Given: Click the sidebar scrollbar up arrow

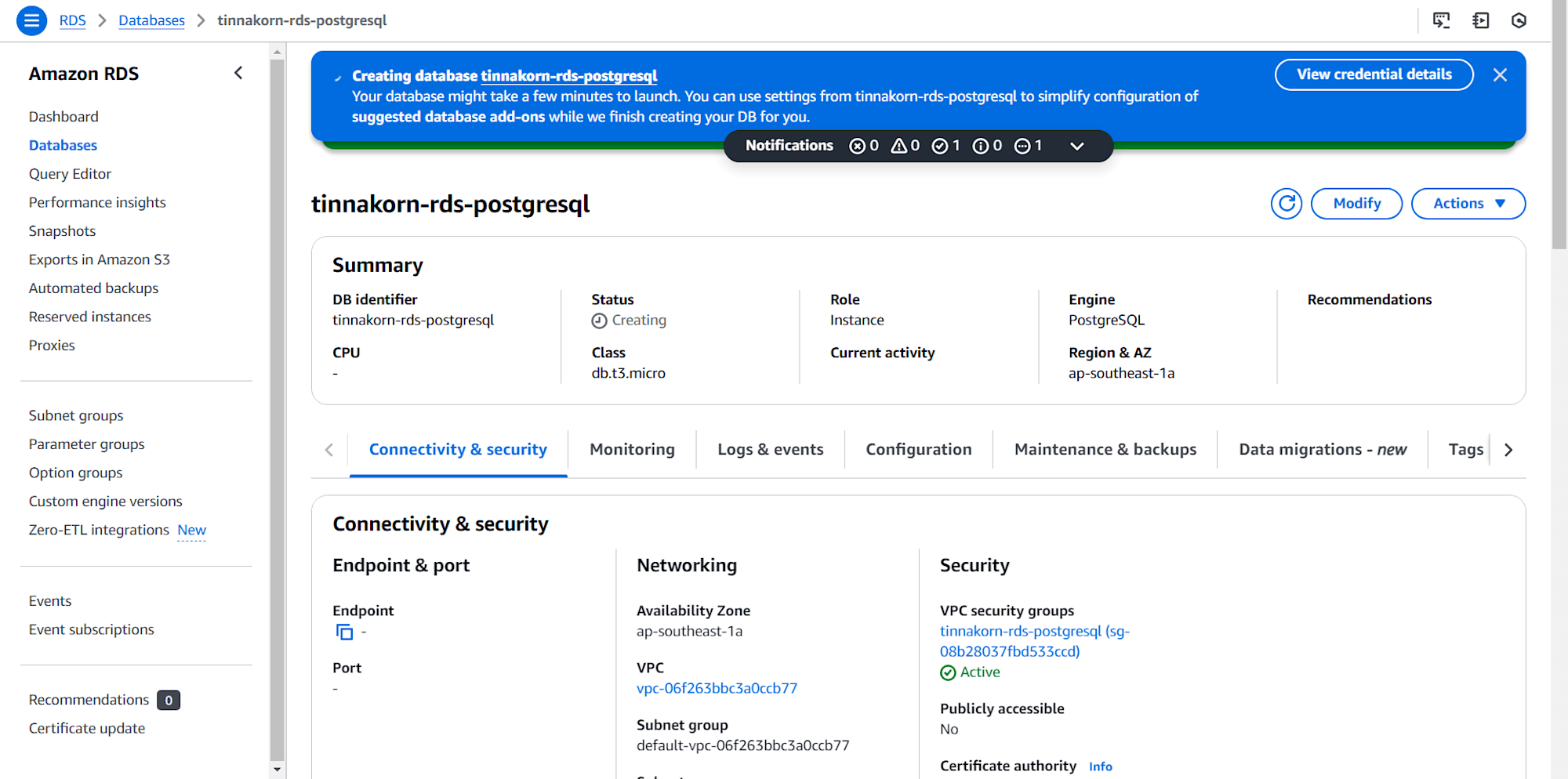Looking at the screenshot, I should tap(277, 52).
